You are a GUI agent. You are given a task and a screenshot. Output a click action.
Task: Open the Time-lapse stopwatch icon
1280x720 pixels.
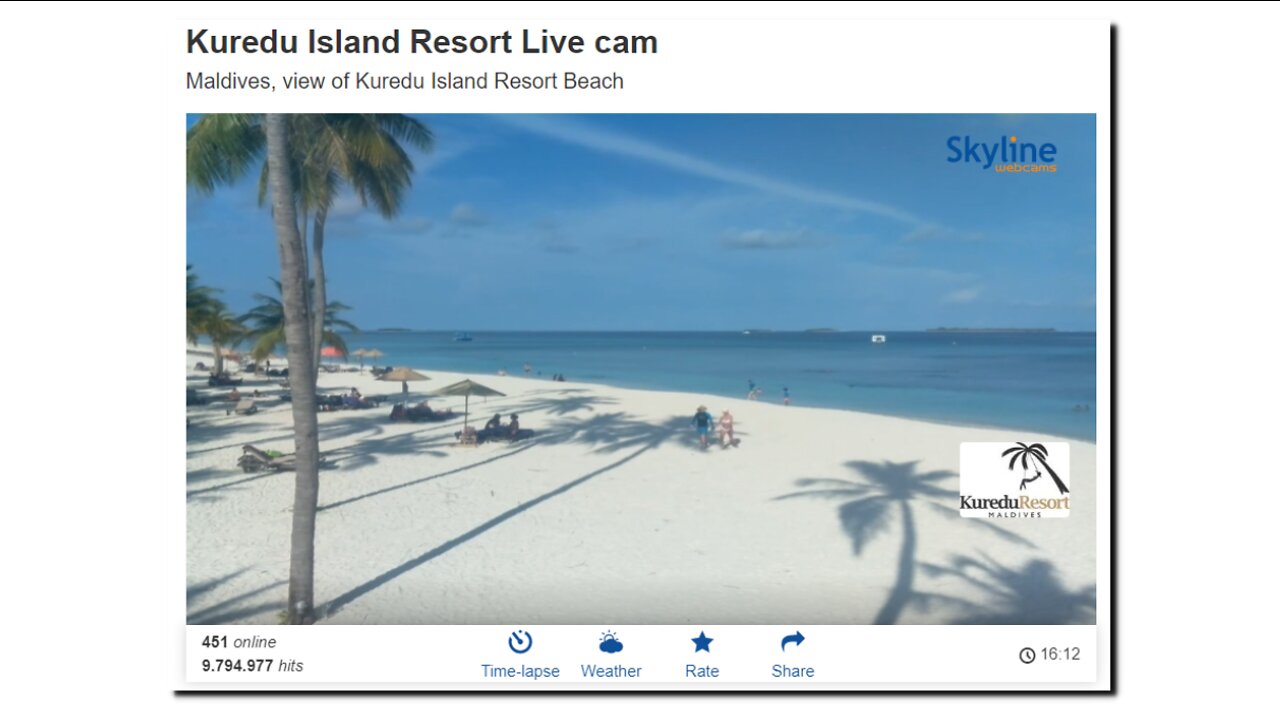click(520, 642)
